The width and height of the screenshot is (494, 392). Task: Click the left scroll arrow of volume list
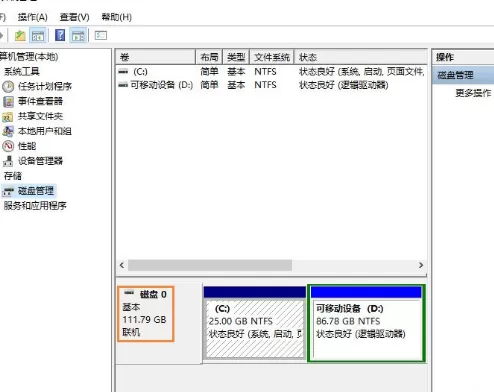pyautogui.click(x=122, y=265)
